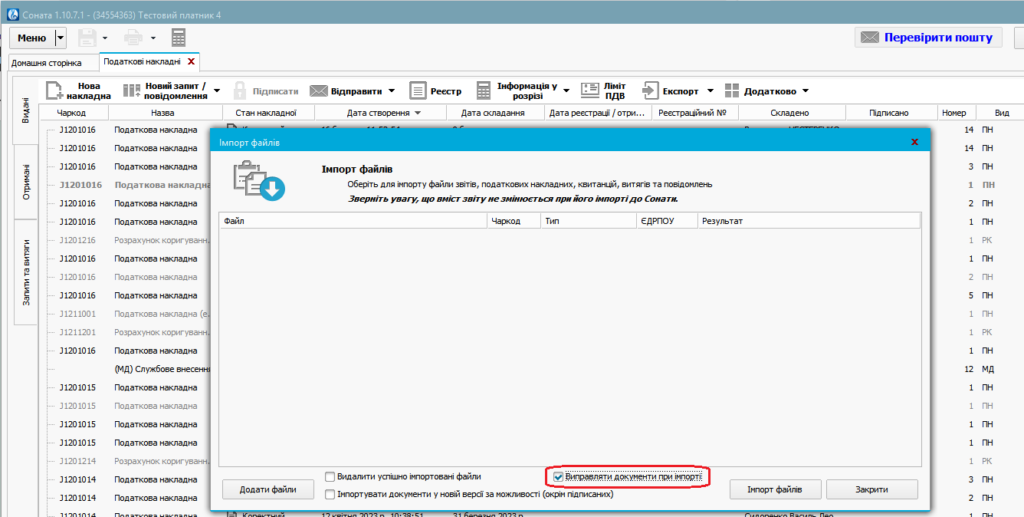Click Соната app icon in title bar
1024x517 pixels.
[12, 14]
